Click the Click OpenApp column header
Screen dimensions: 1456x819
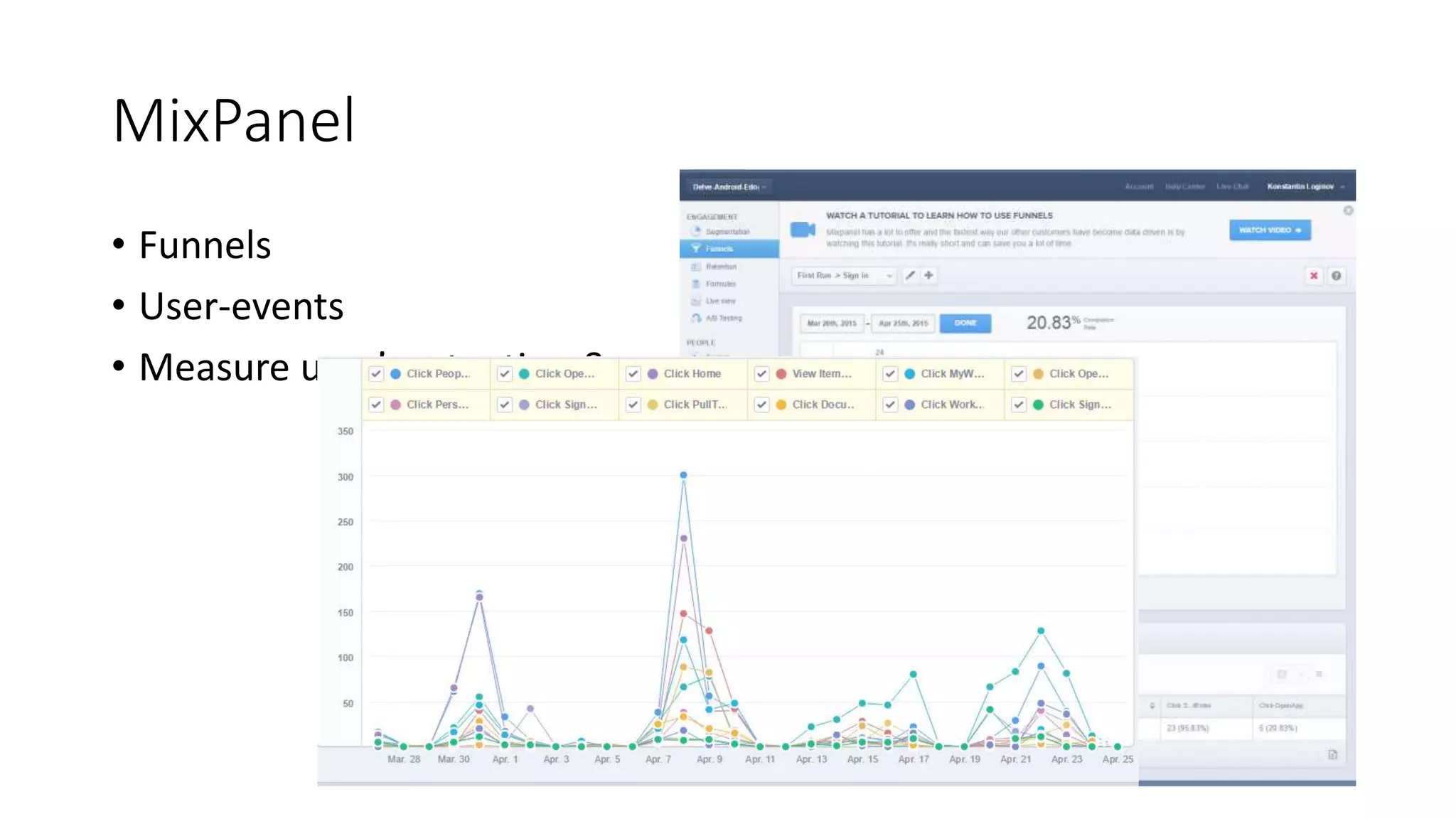pos(1280,705)
